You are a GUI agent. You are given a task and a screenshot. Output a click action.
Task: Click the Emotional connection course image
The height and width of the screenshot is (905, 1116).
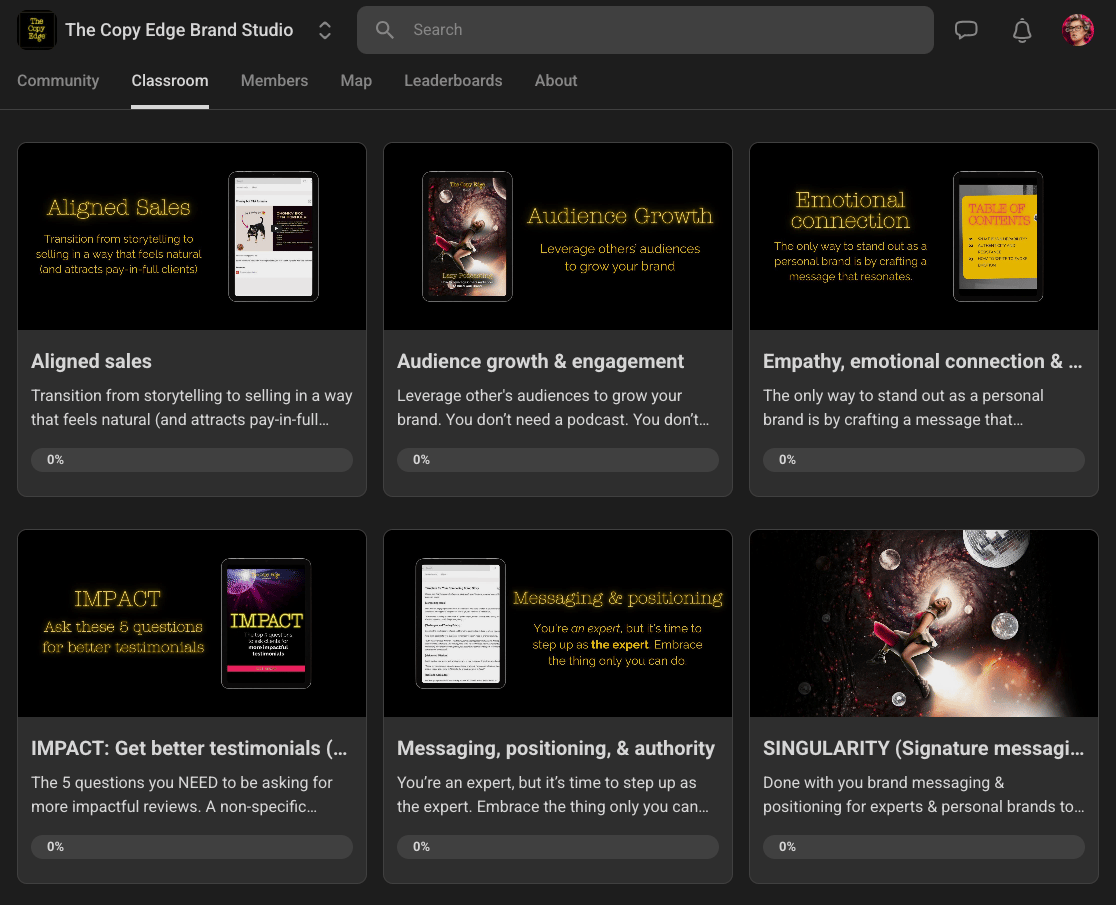tap(924, 237)
